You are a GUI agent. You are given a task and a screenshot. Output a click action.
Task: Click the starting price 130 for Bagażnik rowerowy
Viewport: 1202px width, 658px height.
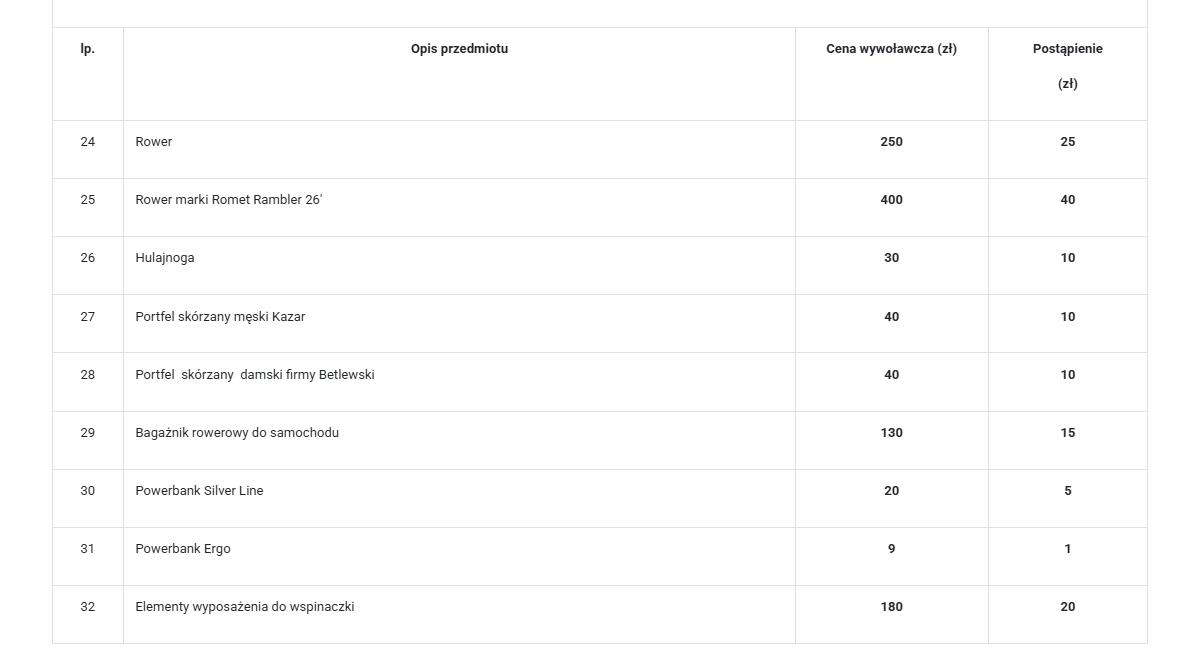pos(891,433)
